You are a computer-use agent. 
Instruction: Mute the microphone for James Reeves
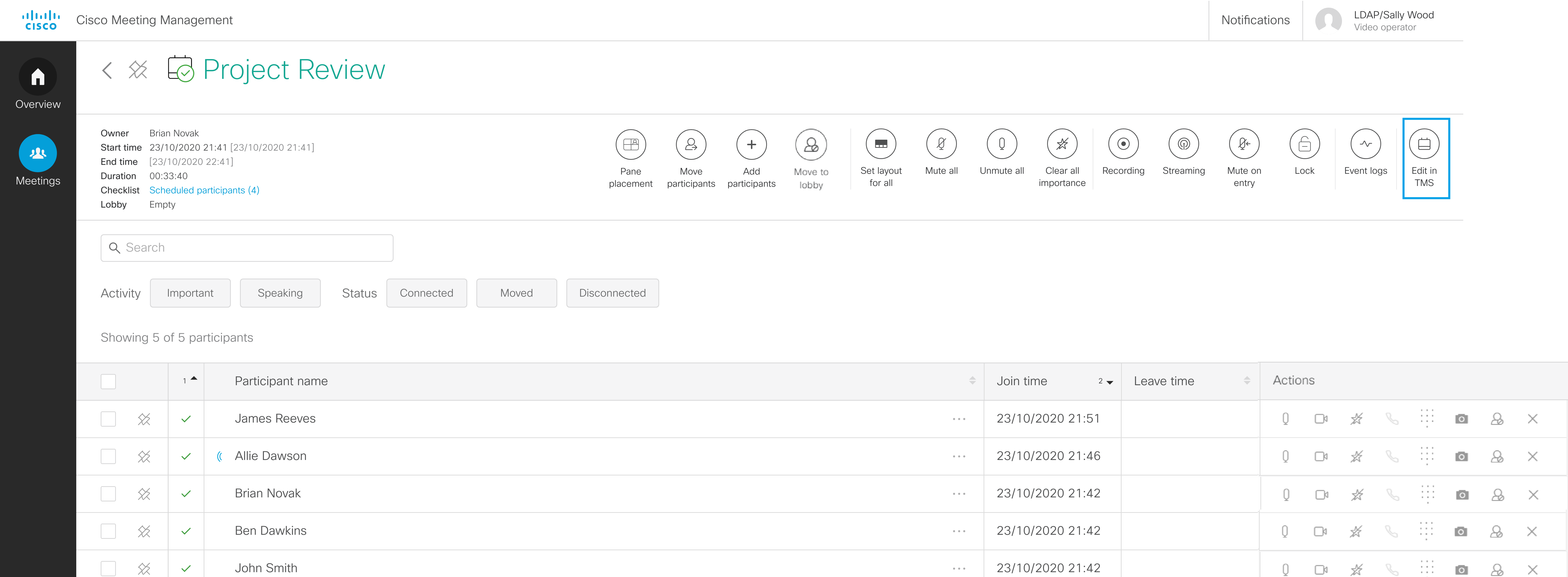pyautogui.click(x=1286, y=419)
